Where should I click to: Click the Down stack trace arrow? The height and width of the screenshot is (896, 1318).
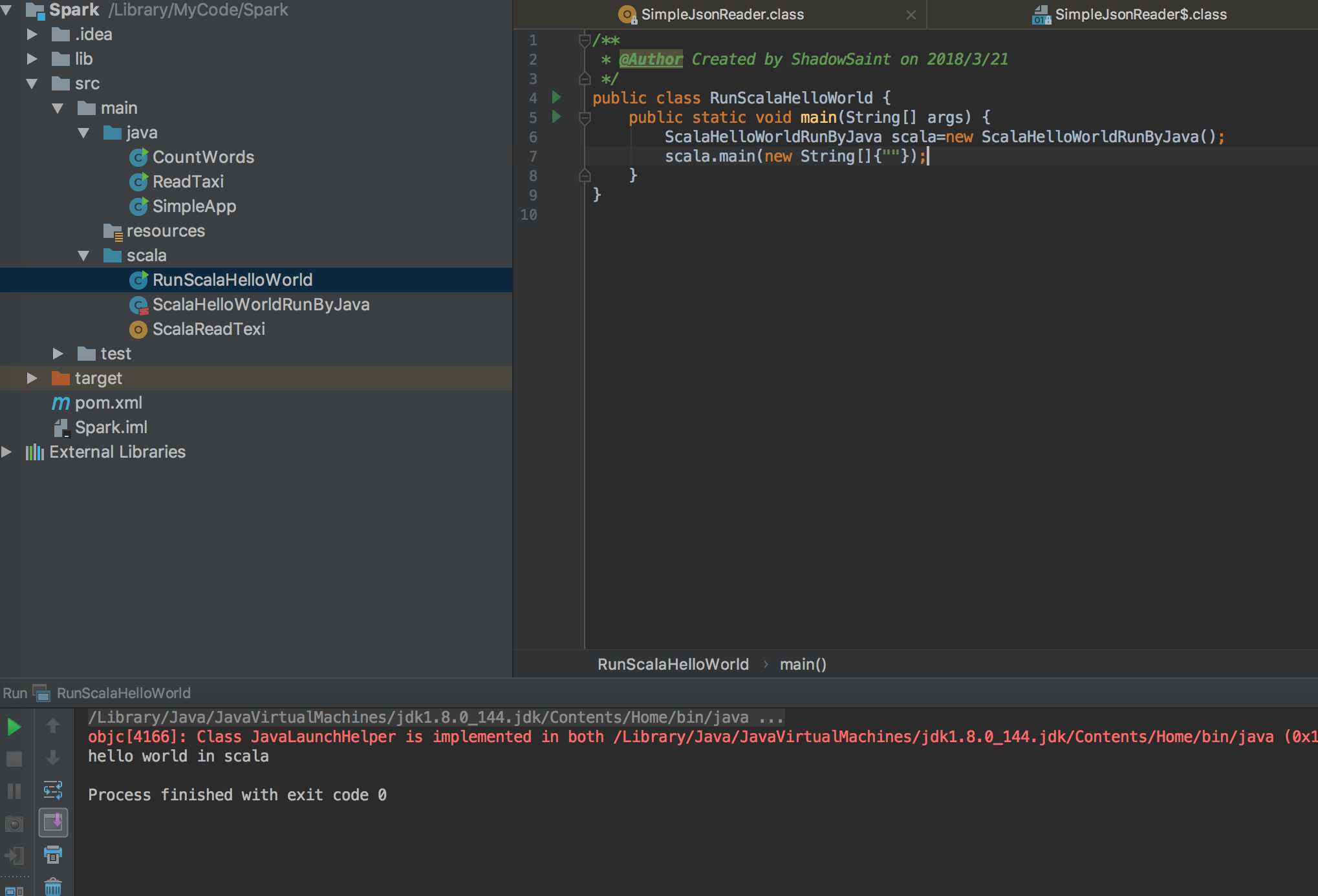(53, 757)
